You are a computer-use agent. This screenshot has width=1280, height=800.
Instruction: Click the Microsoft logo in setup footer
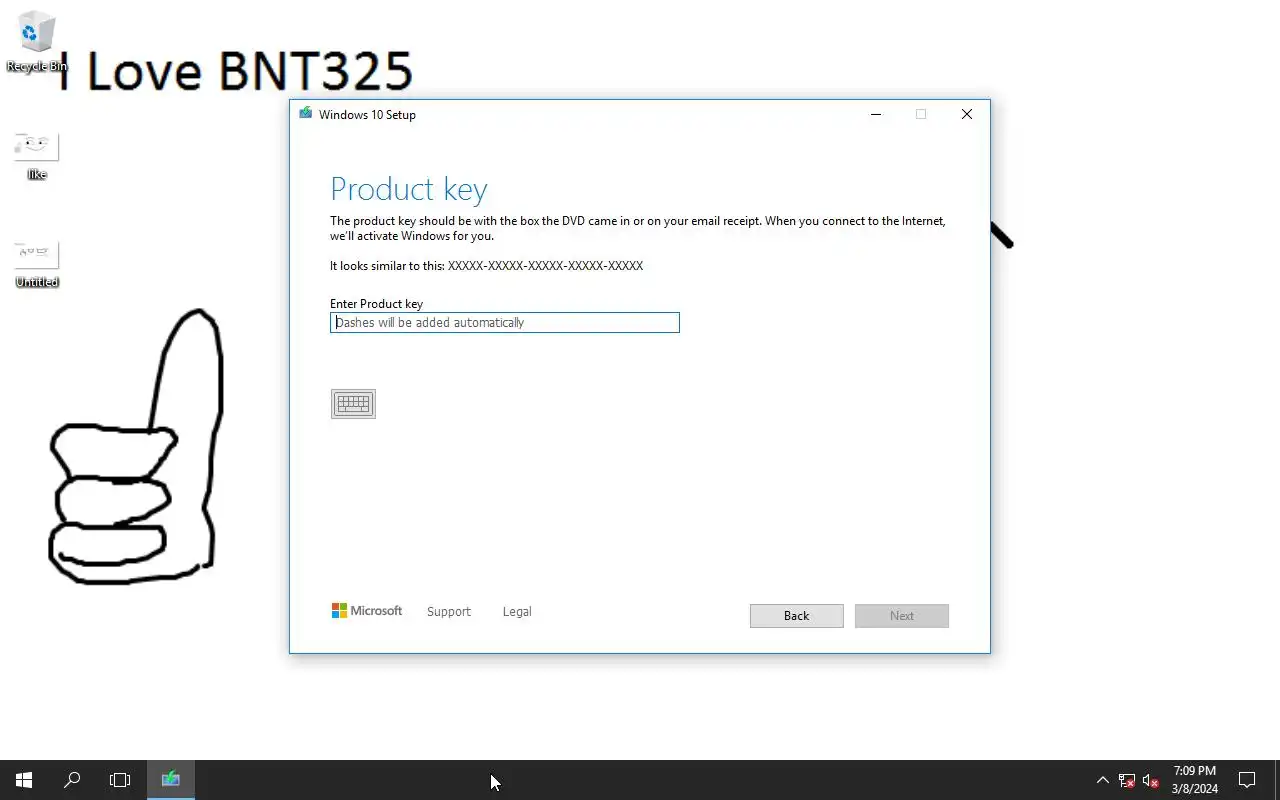tap(367, 611)
